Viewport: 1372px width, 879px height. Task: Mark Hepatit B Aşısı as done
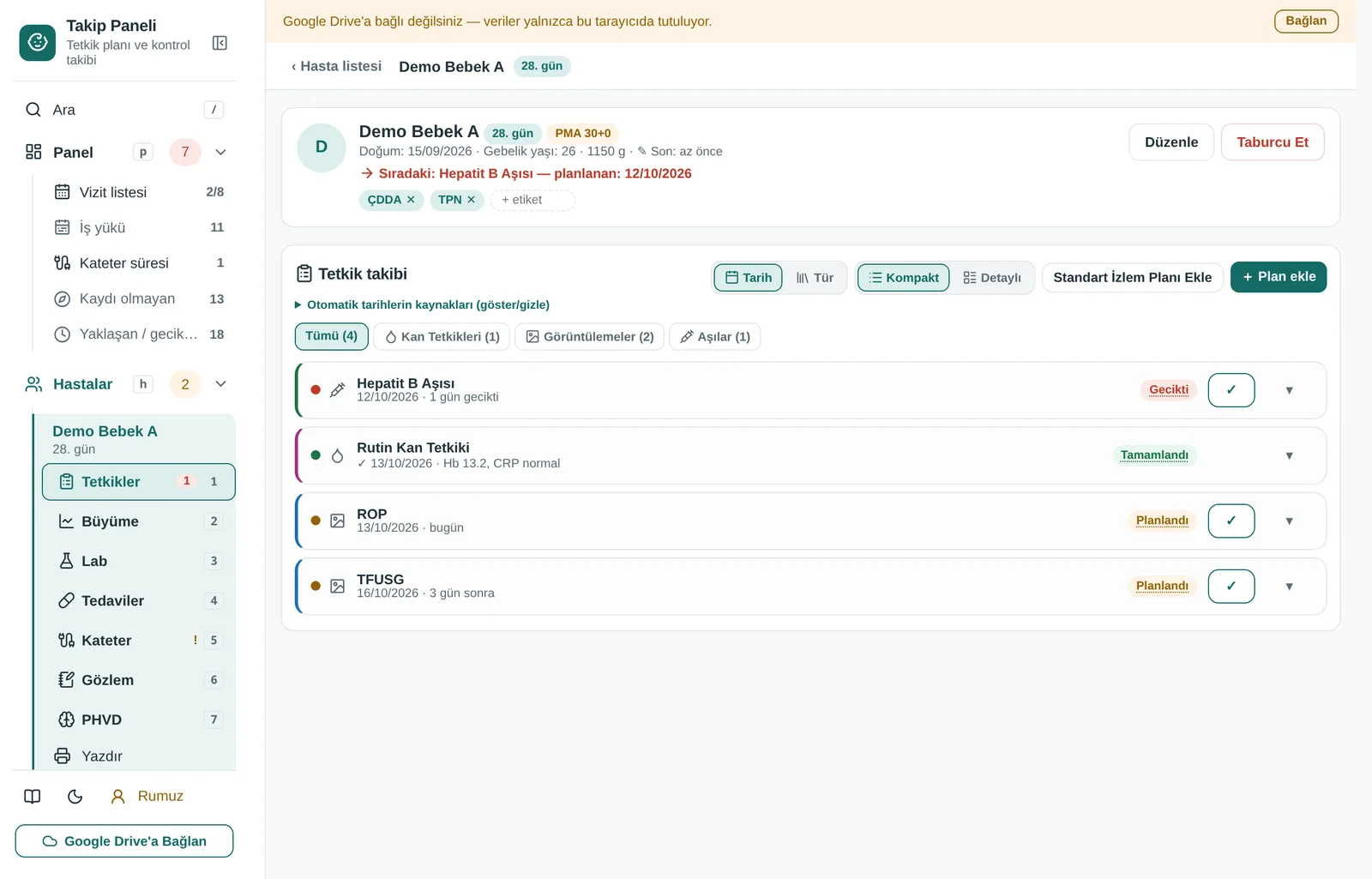click(1231, 390)
